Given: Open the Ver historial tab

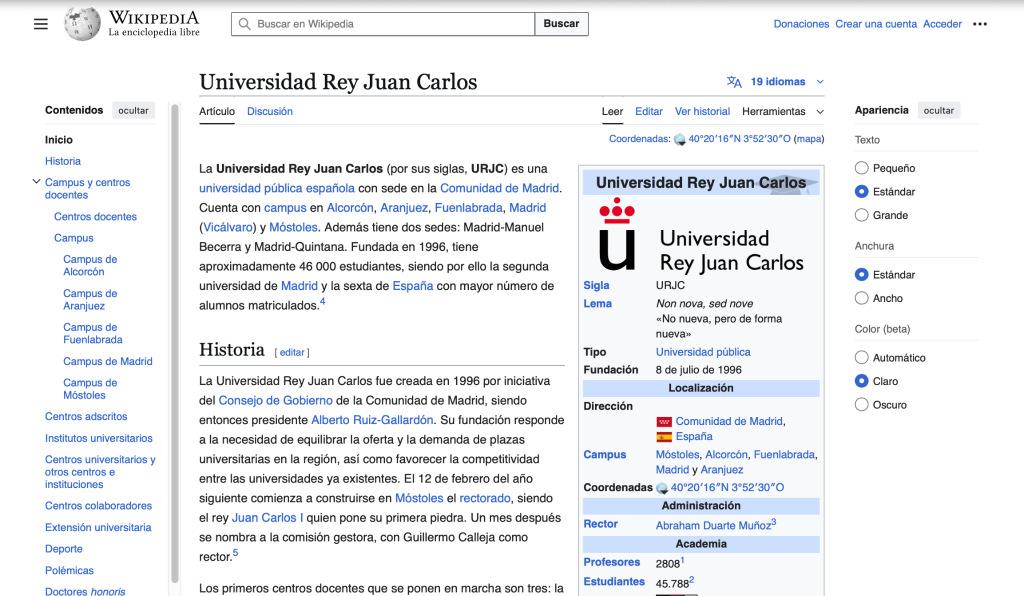Looking at the screenshot, I should tap(702, 112).
